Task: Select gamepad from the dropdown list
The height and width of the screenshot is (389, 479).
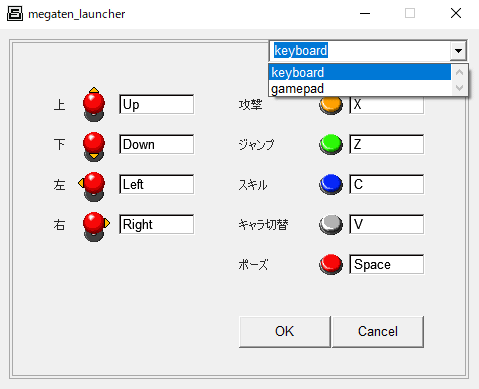Action: click(360, 88)
